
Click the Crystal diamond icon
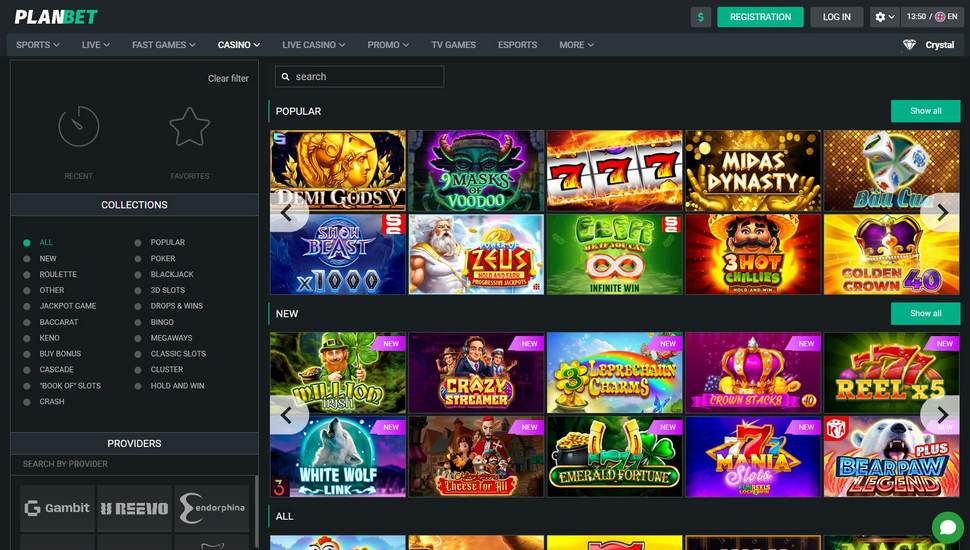(909, 45)
